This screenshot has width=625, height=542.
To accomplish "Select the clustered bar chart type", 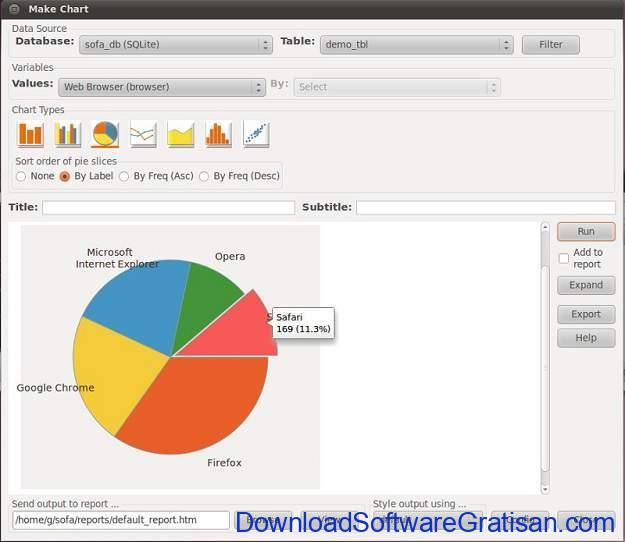I will click(x=67, y=134).
